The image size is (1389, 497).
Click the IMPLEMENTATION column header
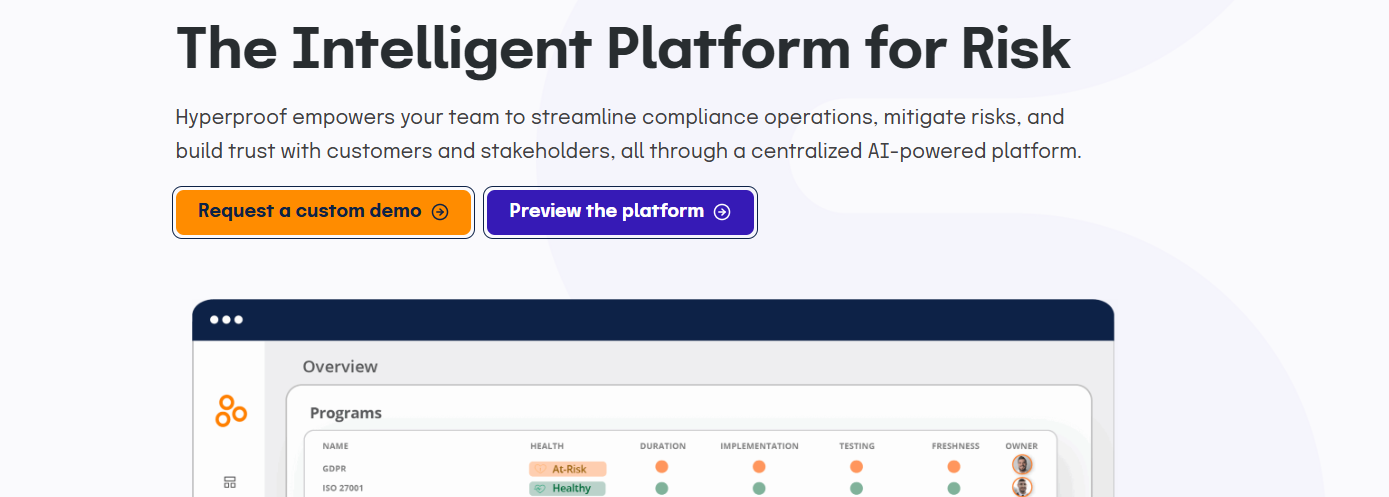pos(759,446)
